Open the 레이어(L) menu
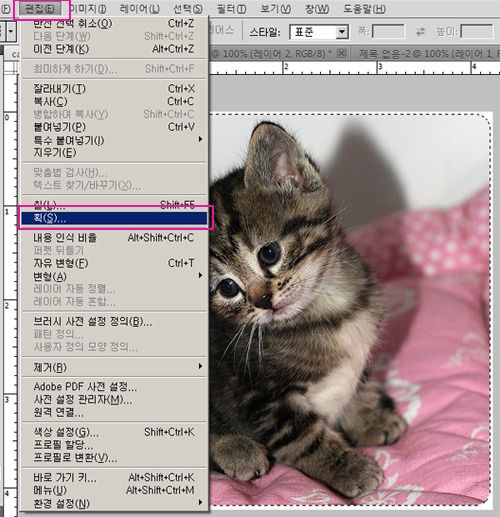The image size is (500, 517). (x=139, y=9)
